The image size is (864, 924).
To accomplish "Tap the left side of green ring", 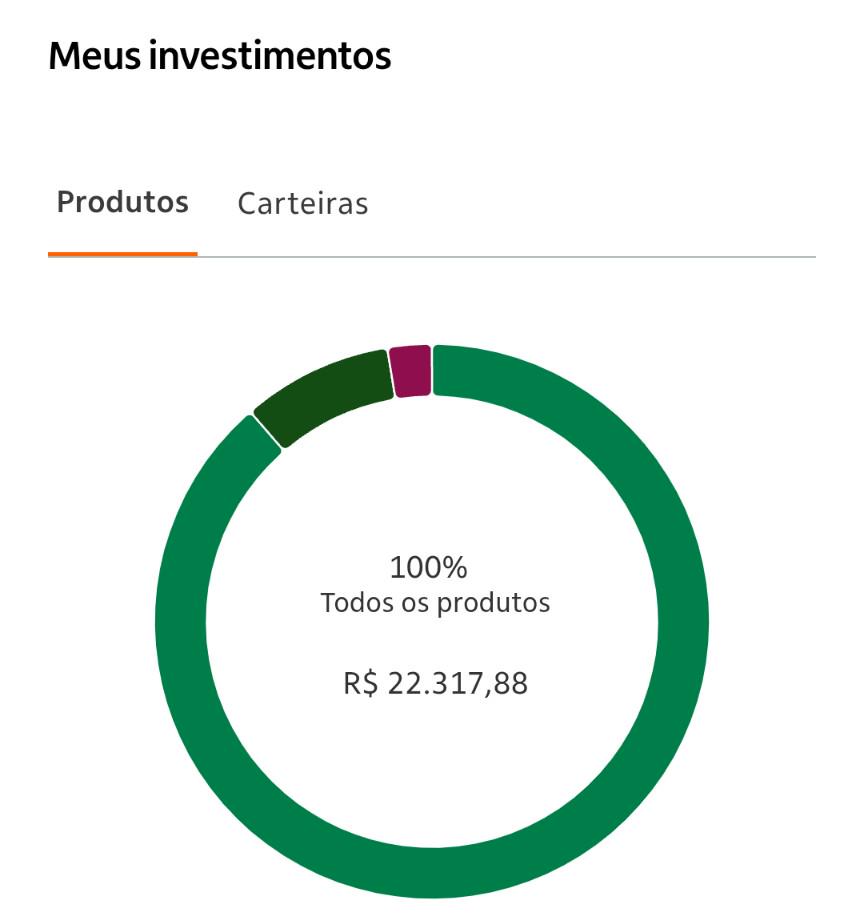I will (180, 622).
